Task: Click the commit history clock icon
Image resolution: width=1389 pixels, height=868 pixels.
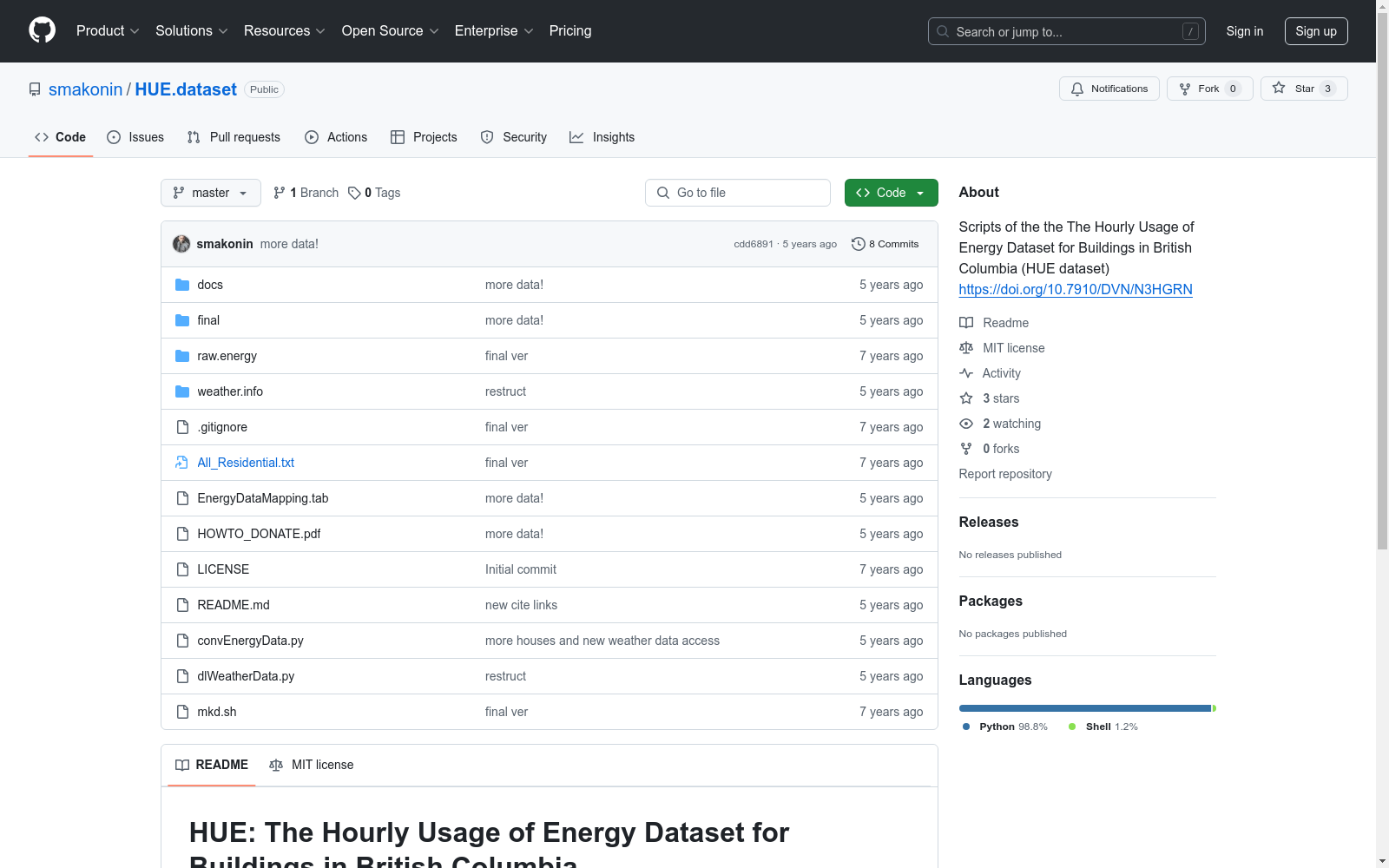Action: [x=859, y=244]
